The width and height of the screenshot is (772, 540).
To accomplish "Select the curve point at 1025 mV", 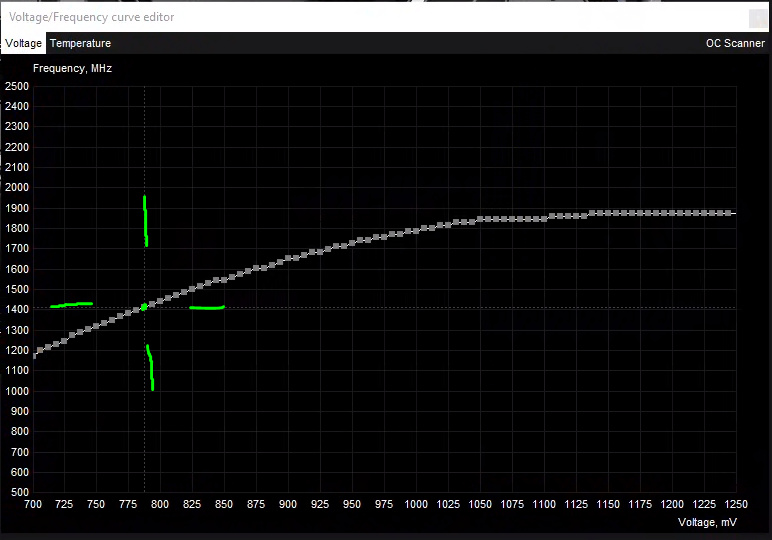I will 448,225.
